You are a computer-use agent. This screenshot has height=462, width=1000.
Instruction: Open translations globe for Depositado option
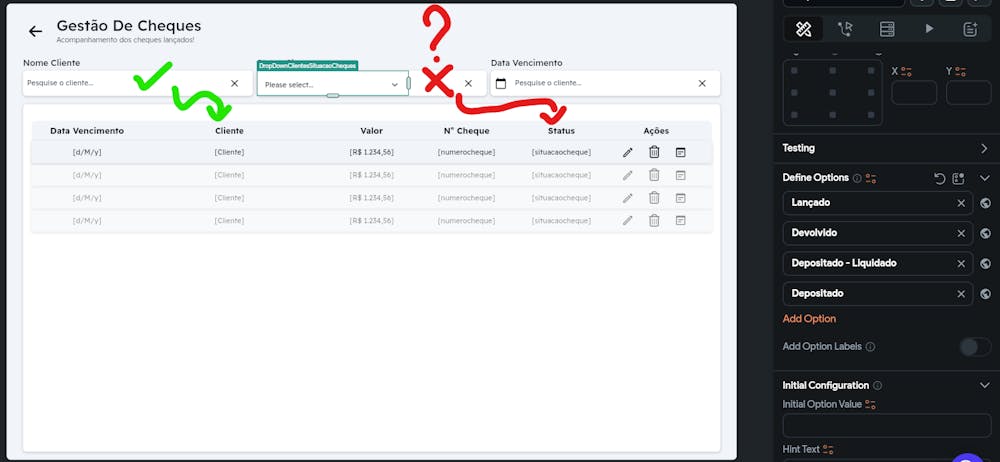[x=985, y=294]
